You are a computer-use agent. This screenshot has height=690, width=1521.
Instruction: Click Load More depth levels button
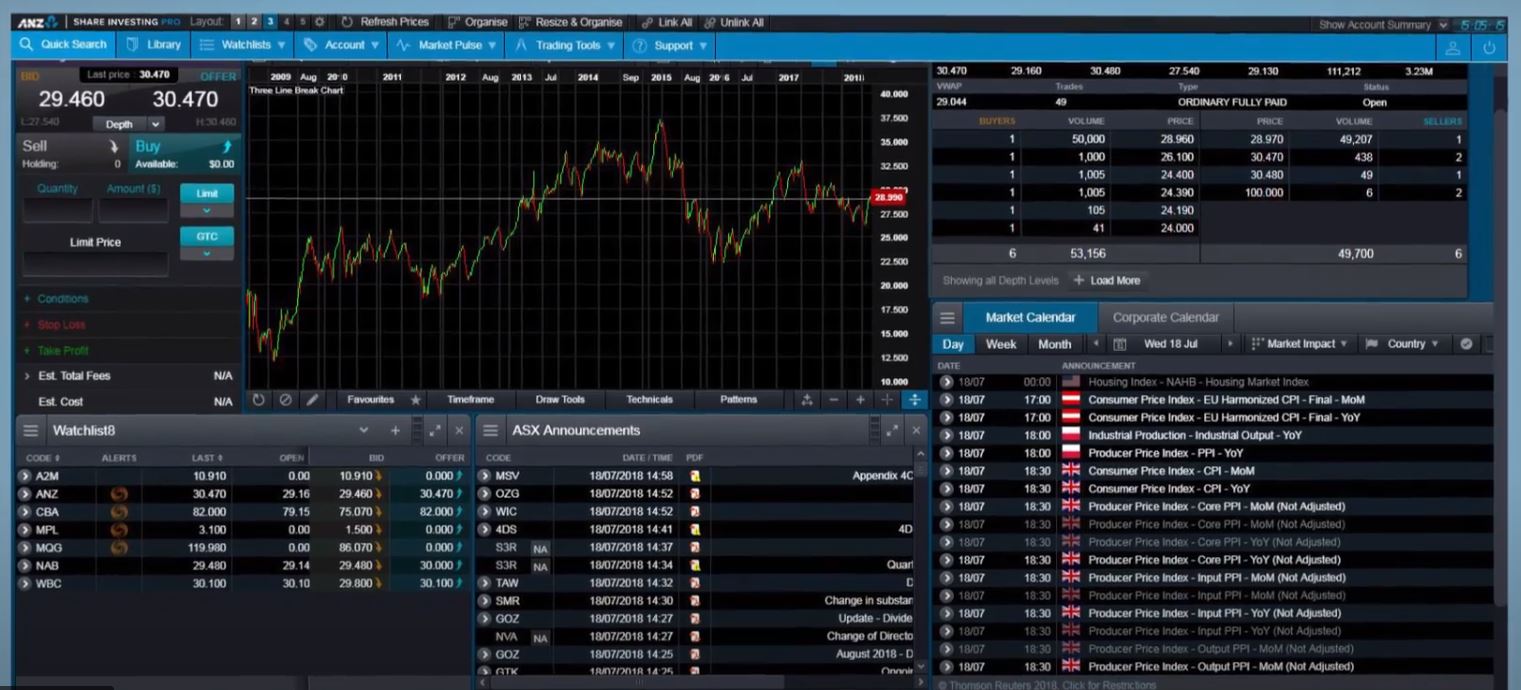[1106, 281]
